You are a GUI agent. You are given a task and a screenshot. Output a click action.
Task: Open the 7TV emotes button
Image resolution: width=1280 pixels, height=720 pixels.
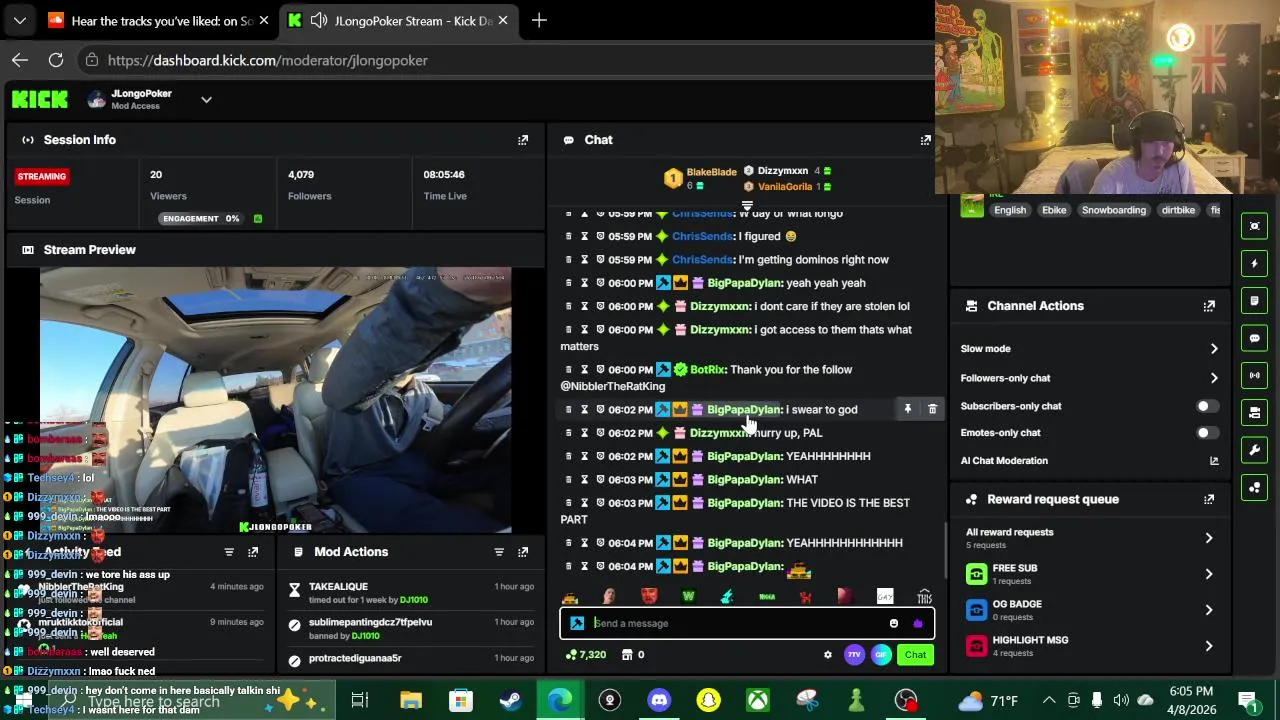pyautogui.click(x=854, y=655)
